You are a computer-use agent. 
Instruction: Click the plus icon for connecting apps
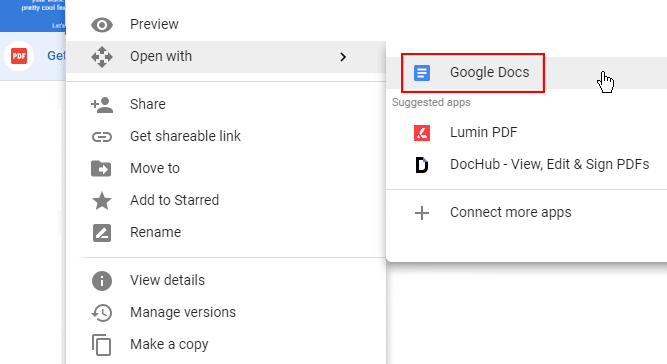(422, 213)
